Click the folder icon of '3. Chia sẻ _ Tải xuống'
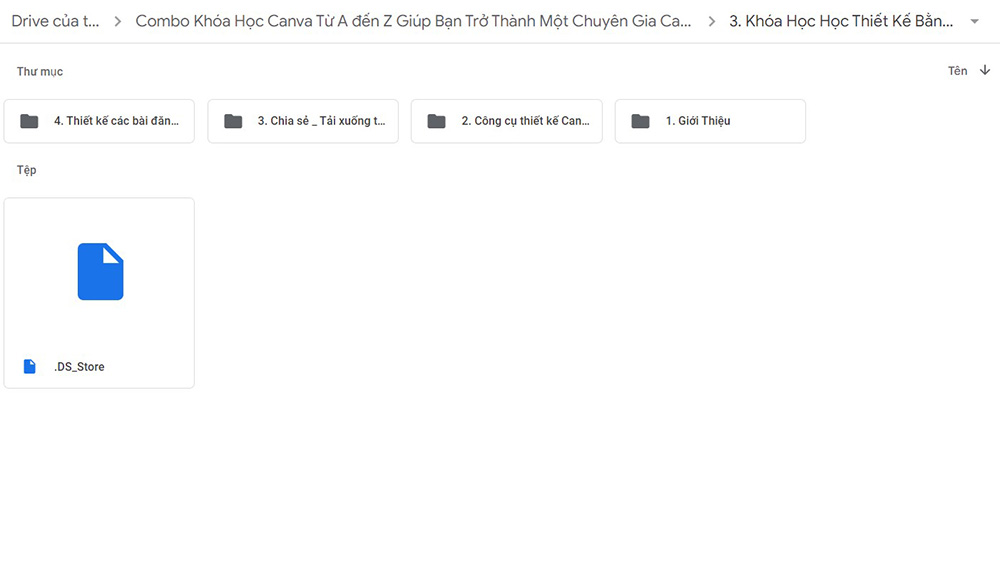The width and height of the screenshot is (1000, 564). click(233, 121)
